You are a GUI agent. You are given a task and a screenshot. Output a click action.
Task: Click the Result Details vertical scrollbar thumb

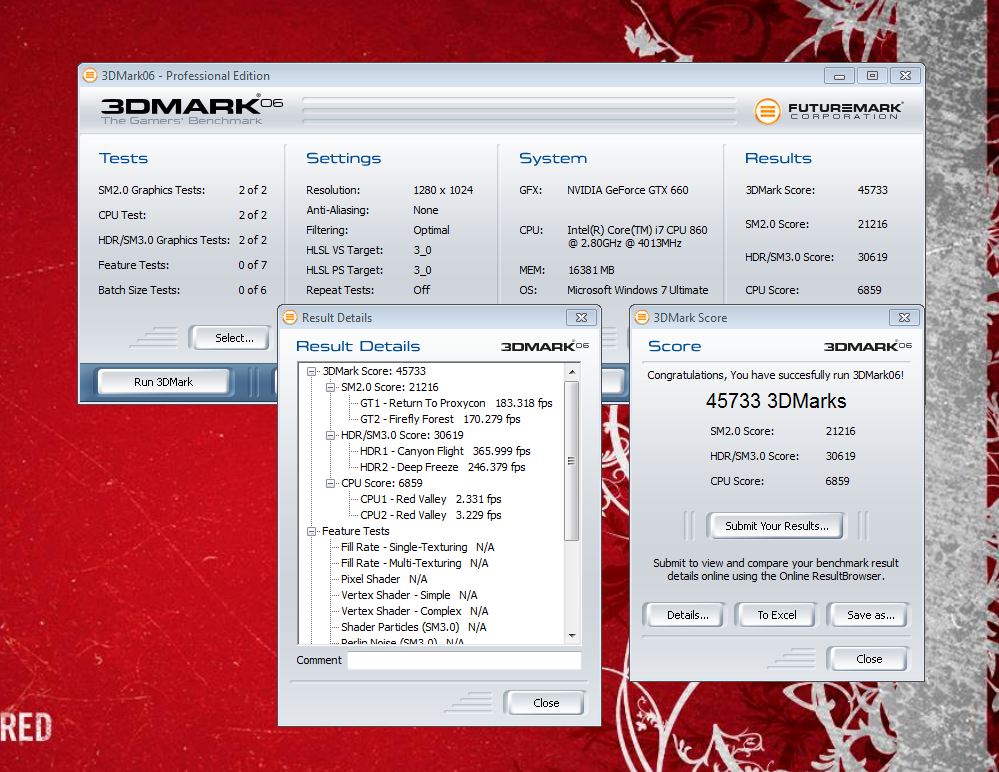point(571,461)
